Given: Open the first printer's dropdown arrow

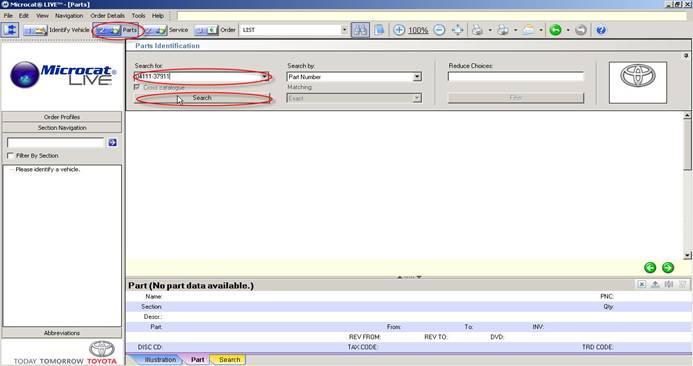Looking at the screenshot, I should [x=490, y=30].
